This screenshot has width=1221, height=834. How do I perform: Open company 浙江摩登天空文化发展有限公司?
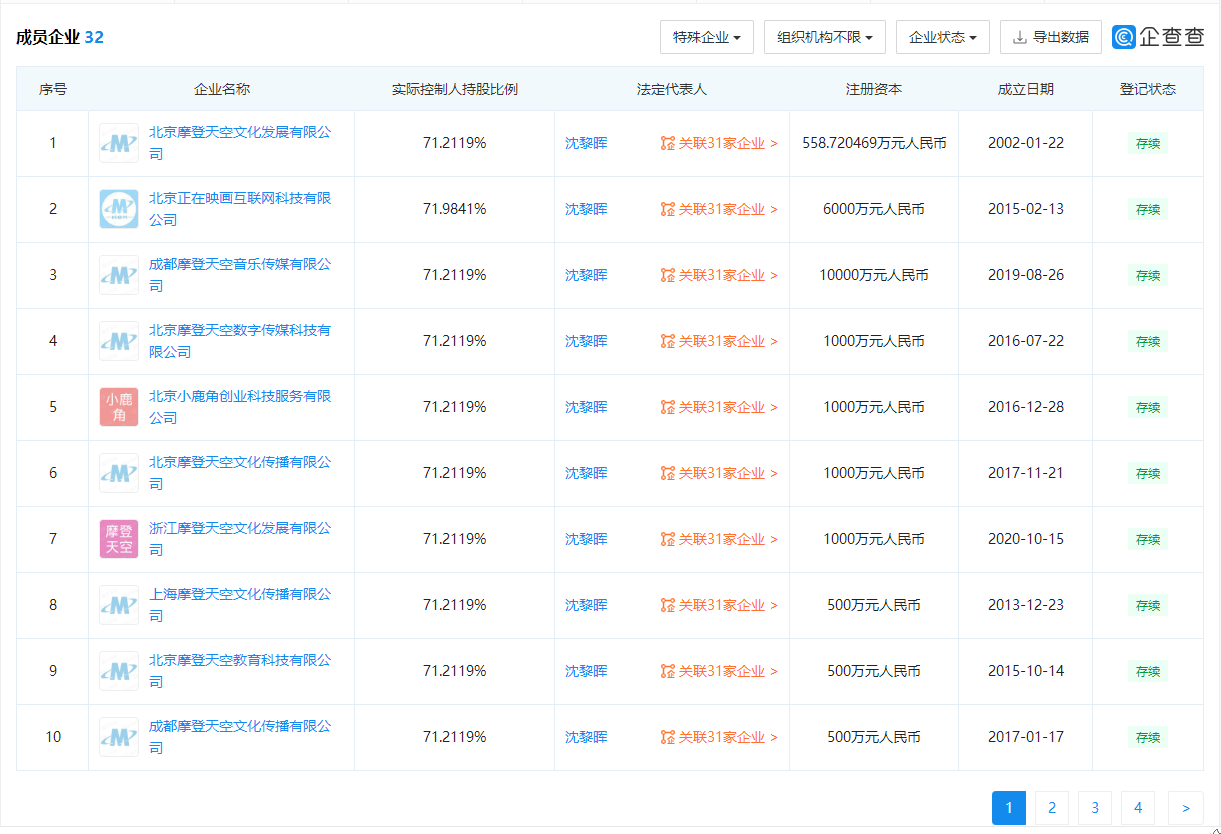tap(240, 539)
